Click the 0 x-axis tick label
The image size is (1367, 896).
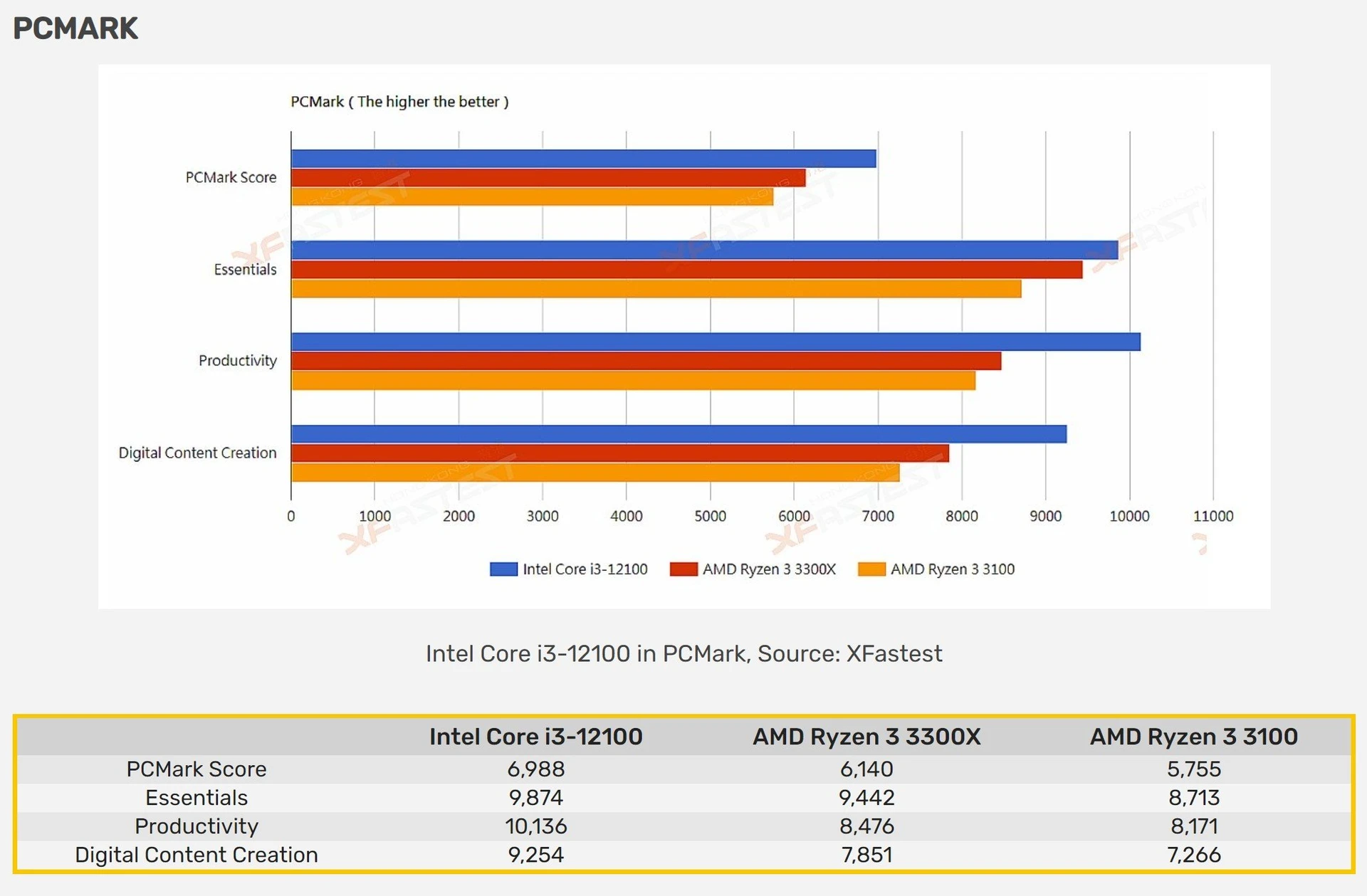pyautogui.click(x=290, y=516)
